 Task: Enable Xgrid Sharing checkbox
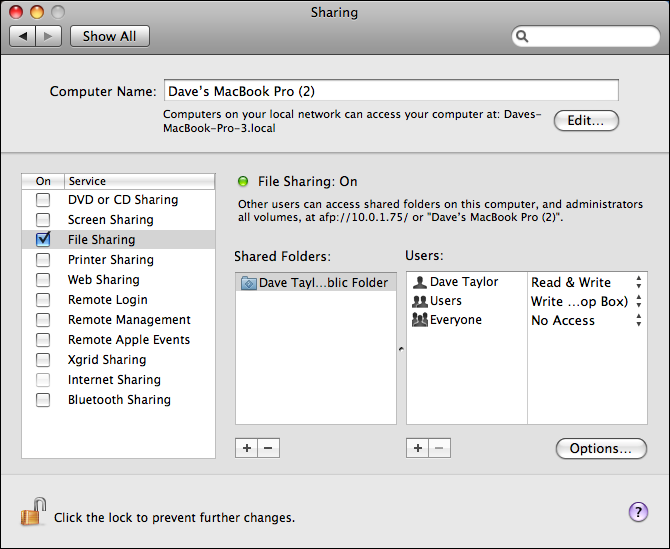tap(43, 360)
